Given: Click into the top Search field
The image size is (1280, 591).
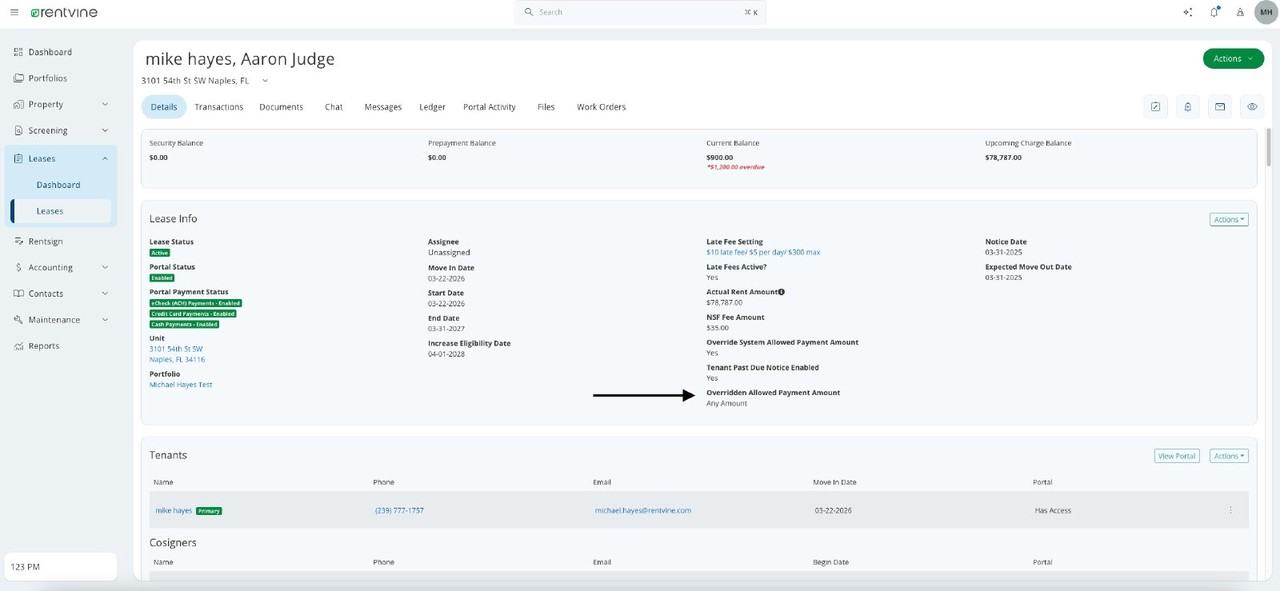Looking at the screenshot, I should [x=640, y=12].
